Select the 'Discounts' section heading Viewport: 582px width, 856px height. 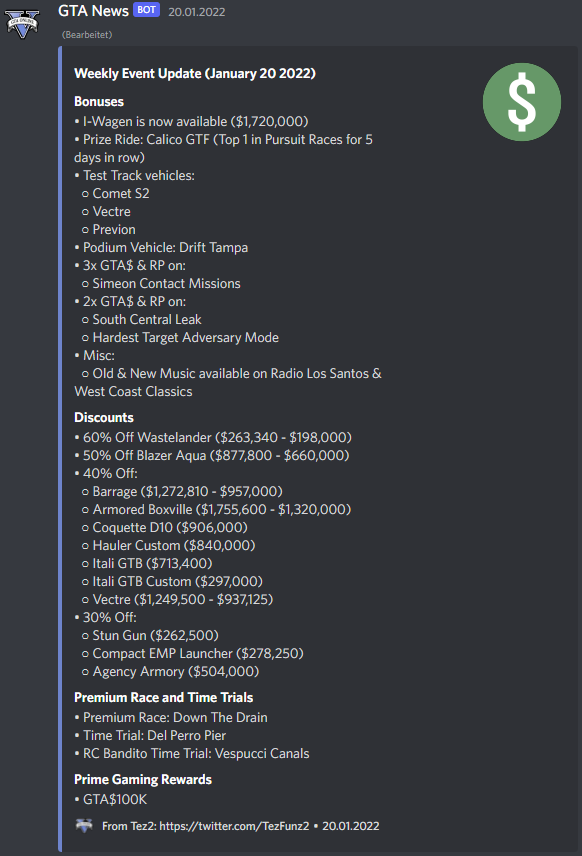pos(103,417)
